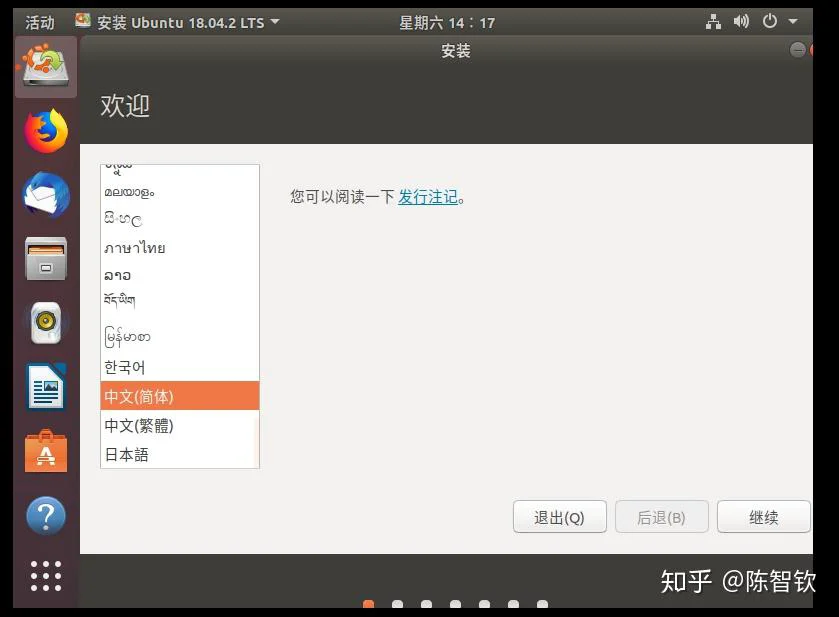Open the Files manager from the dock
This screenshot has height=617, width=839.
(46, 259)
